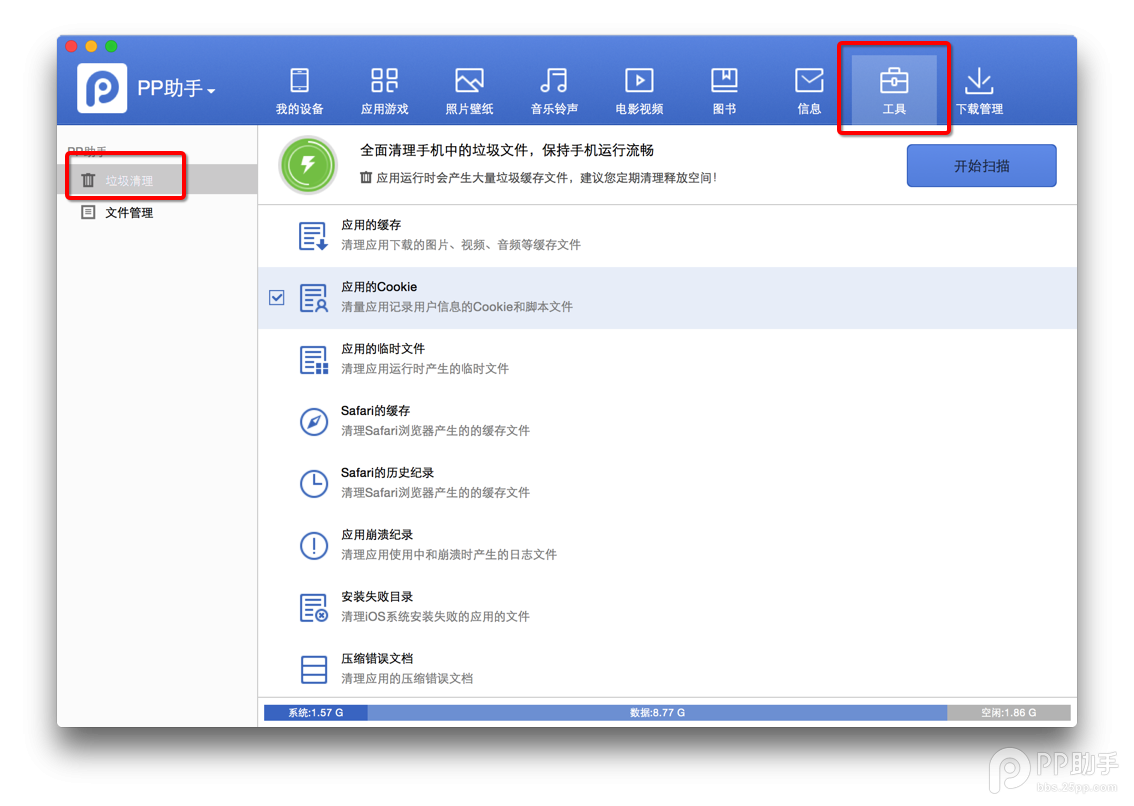1134x806 pixels.
Task: Click the 数据:8.77 G storage segment
Action: 657,713
